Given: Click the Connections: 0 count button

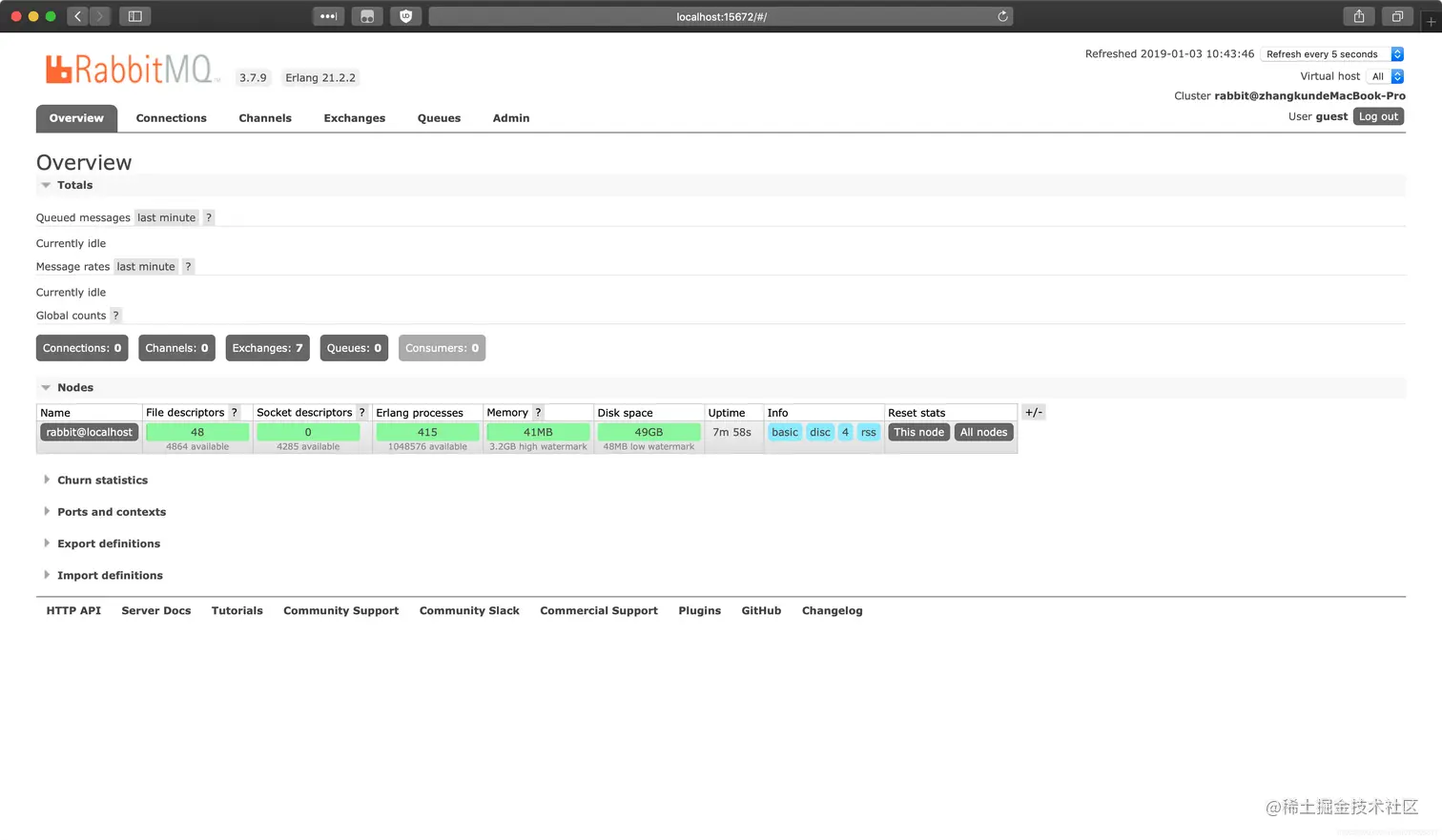Looking at the screenshot, I should click(82, 348).
